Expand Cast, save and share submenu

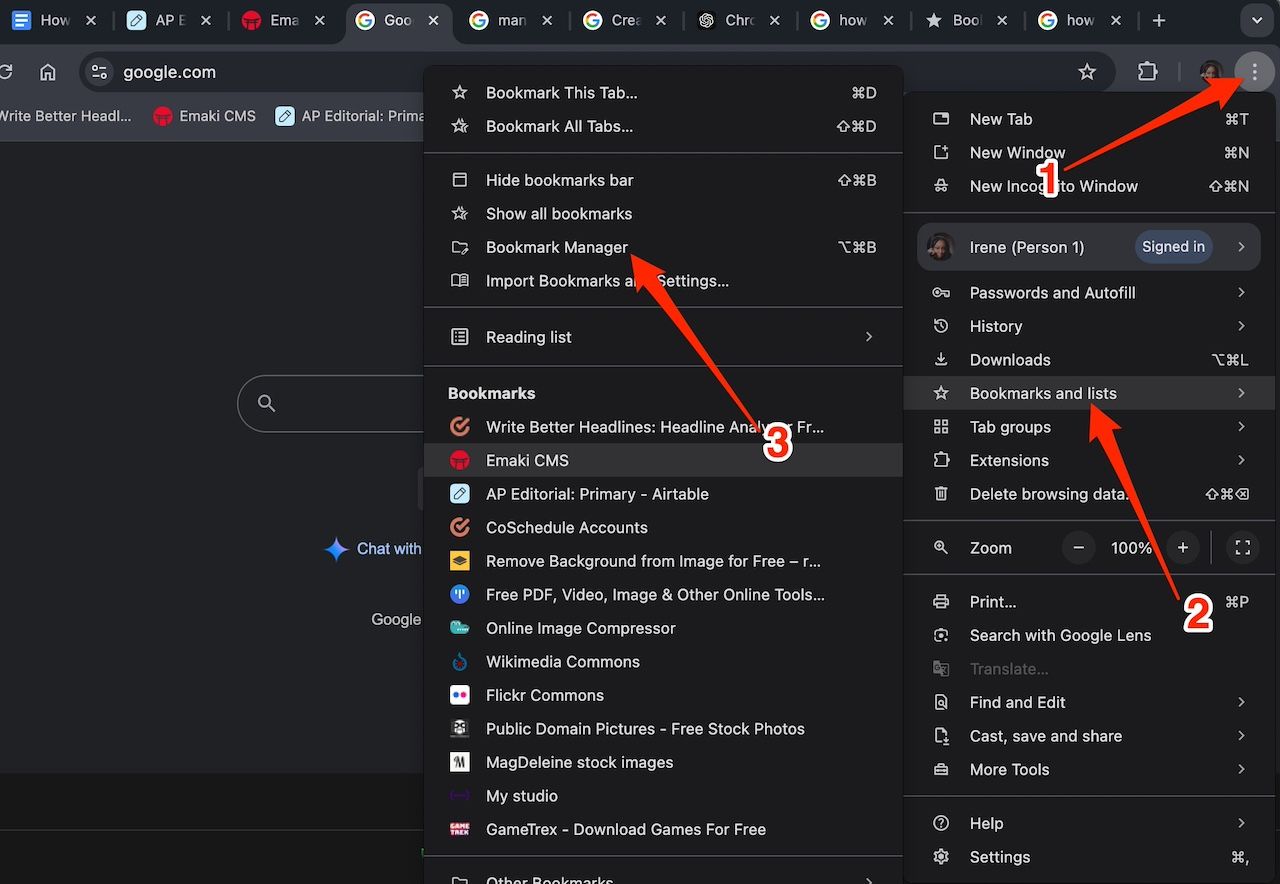click(1090, 736)
